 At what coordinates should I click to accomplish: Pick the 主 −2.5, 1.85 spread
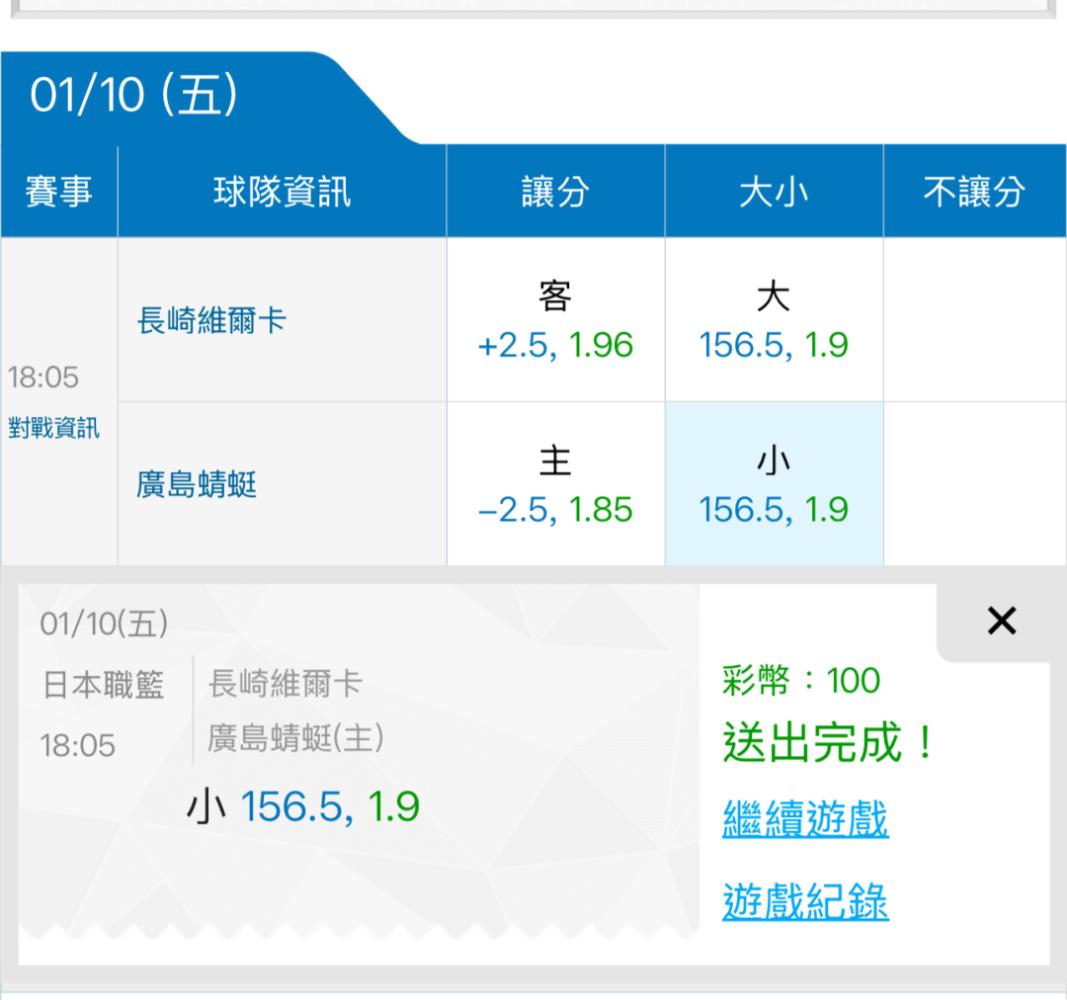[555, 484]
